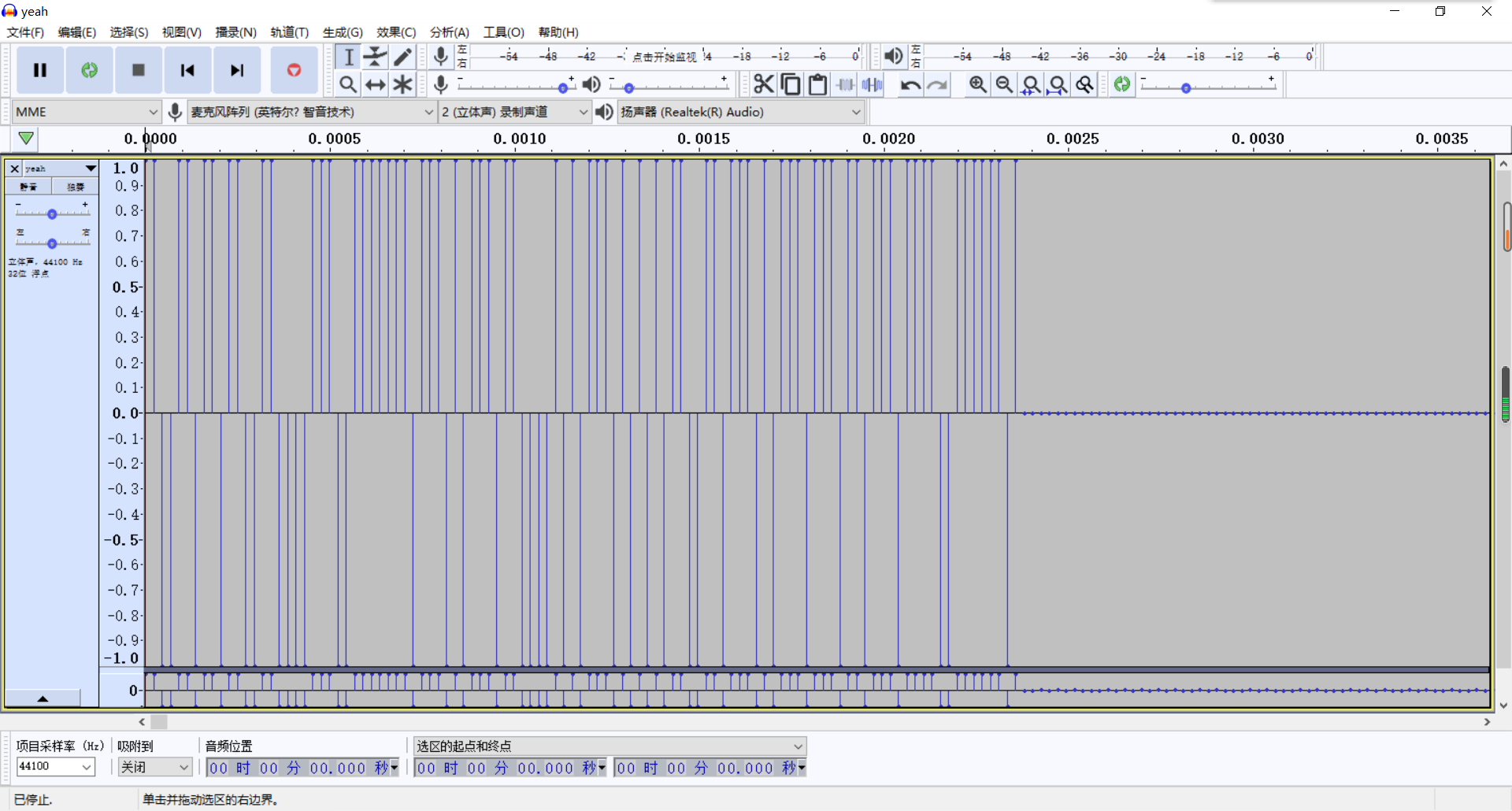Choose the Draw pencil tool
The width and height of the screenshot is (1512, 811).
(x=403, y=57)
